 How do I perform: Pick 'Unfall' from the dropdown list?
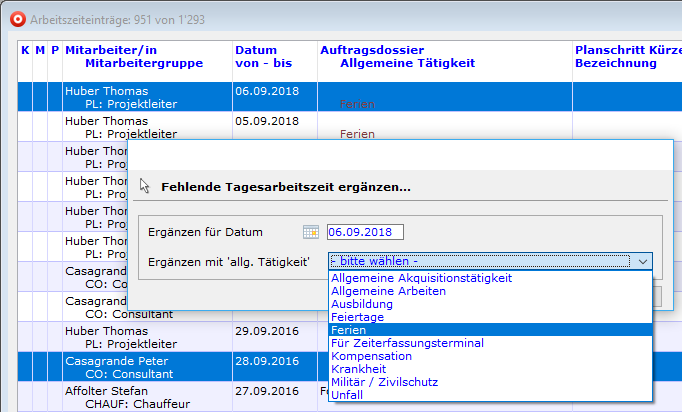tap(347, 395)
